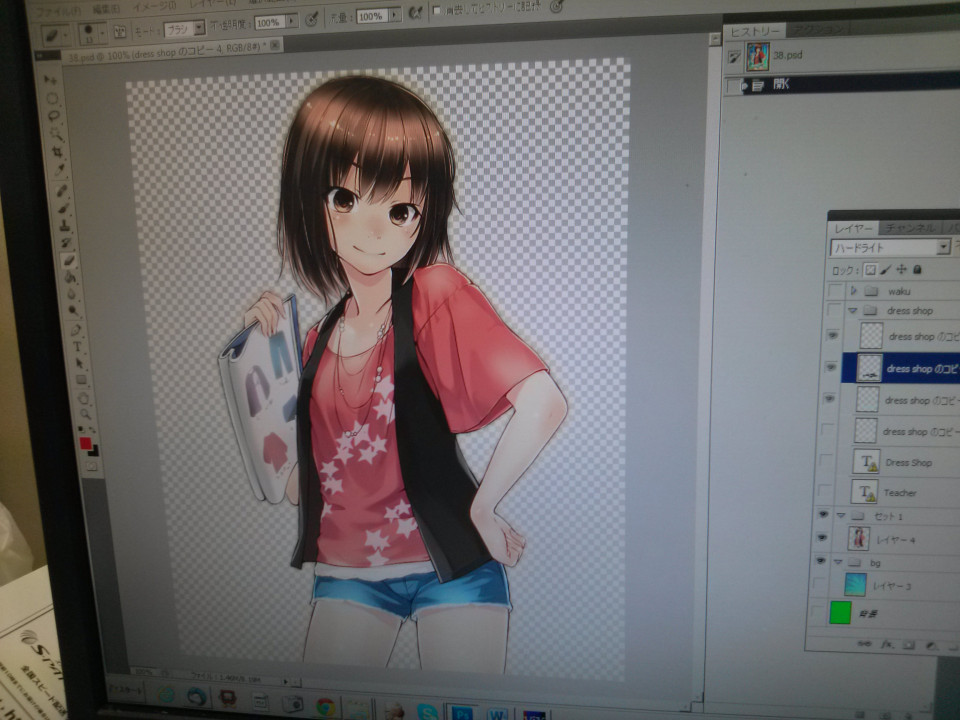Select the Dodge tool
This screenshot has height=720, width=960.
click(73, 311)
